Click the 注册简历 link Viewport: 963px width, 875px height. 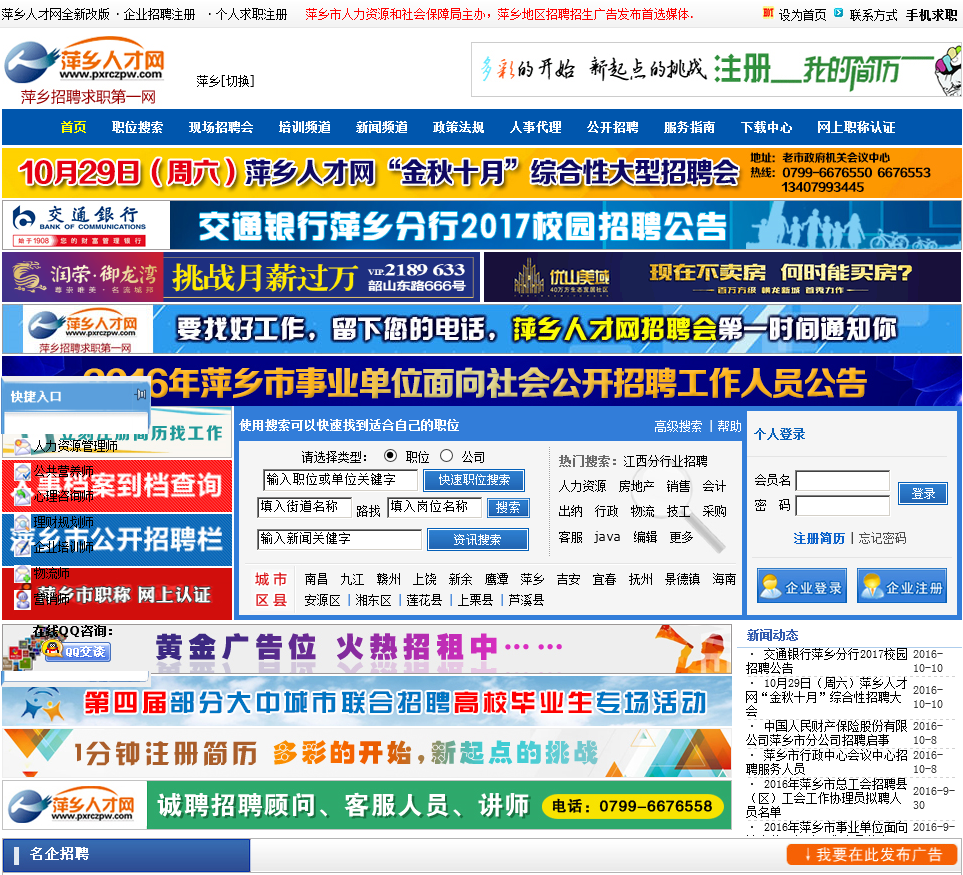coord(819,539)
